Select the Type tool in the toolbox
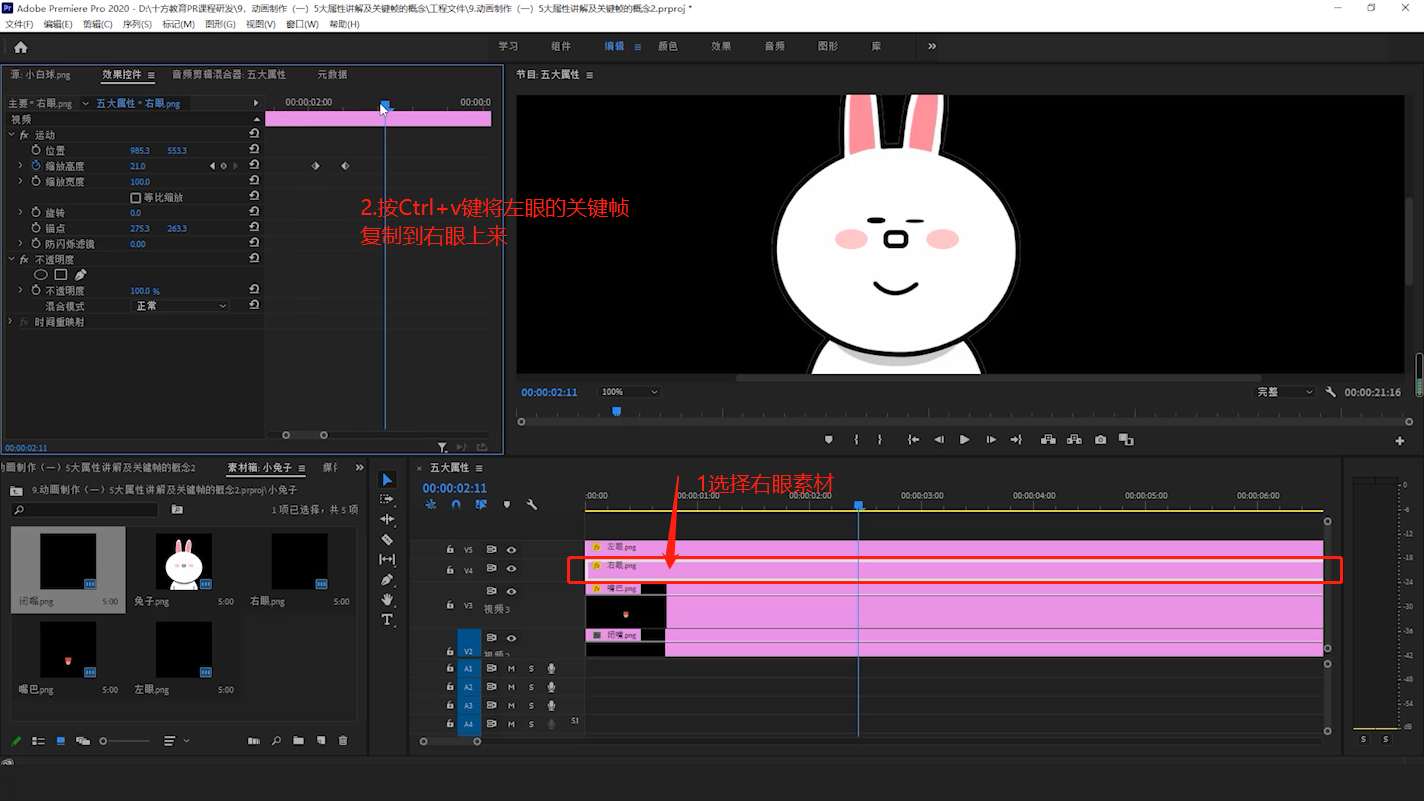The height and width of the screenshot is (801, 1424). [x=387, y=620]
